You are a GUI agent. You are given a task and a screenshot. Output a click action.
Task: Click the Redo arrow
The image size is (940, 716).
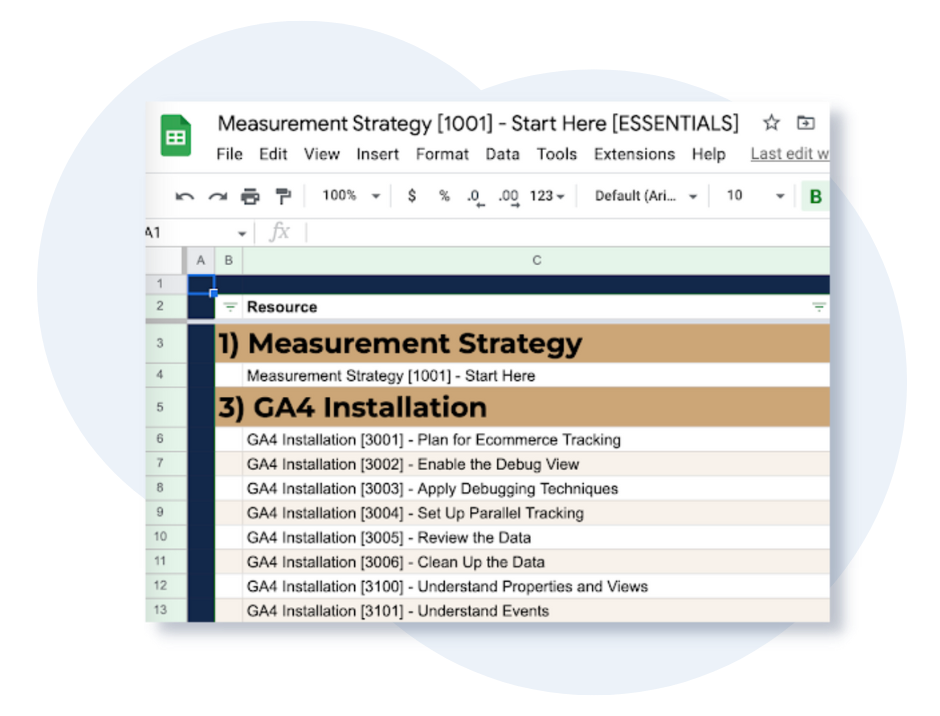218,196
